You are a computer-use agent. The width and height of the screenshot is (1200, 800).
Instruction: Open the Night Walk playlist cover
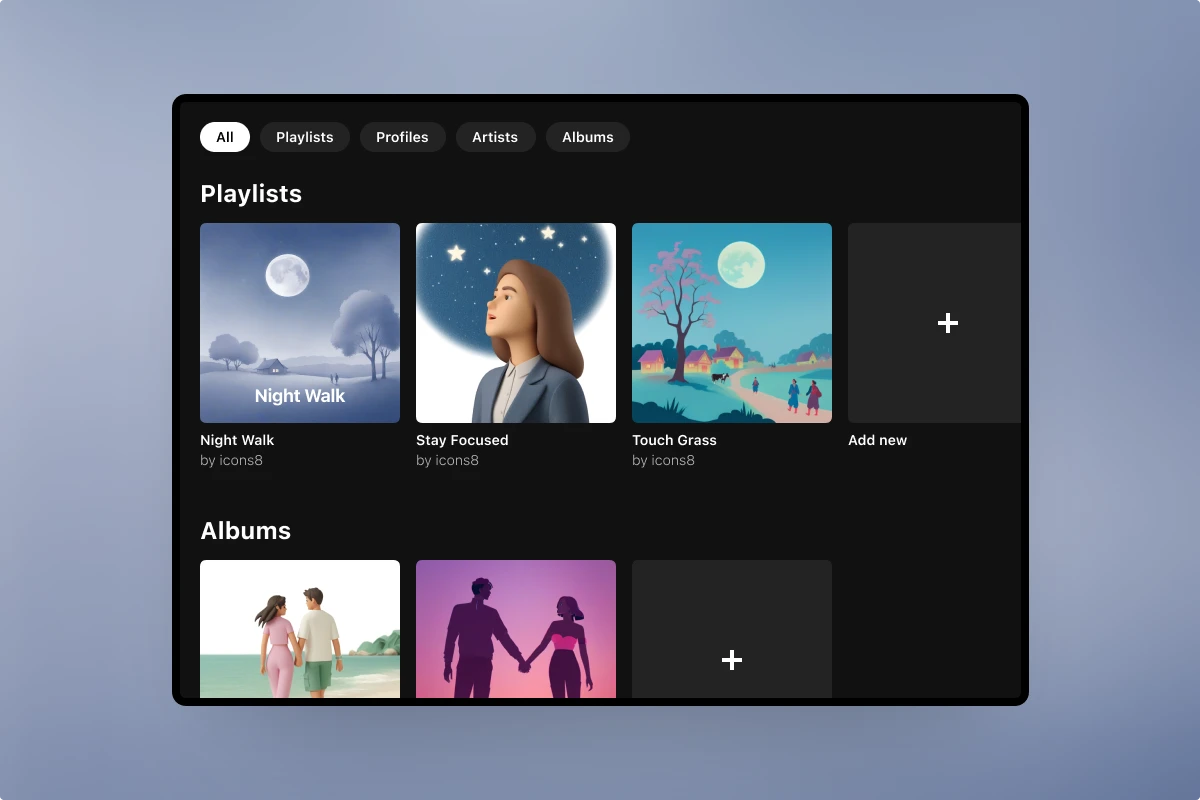(x=300, y=323)
